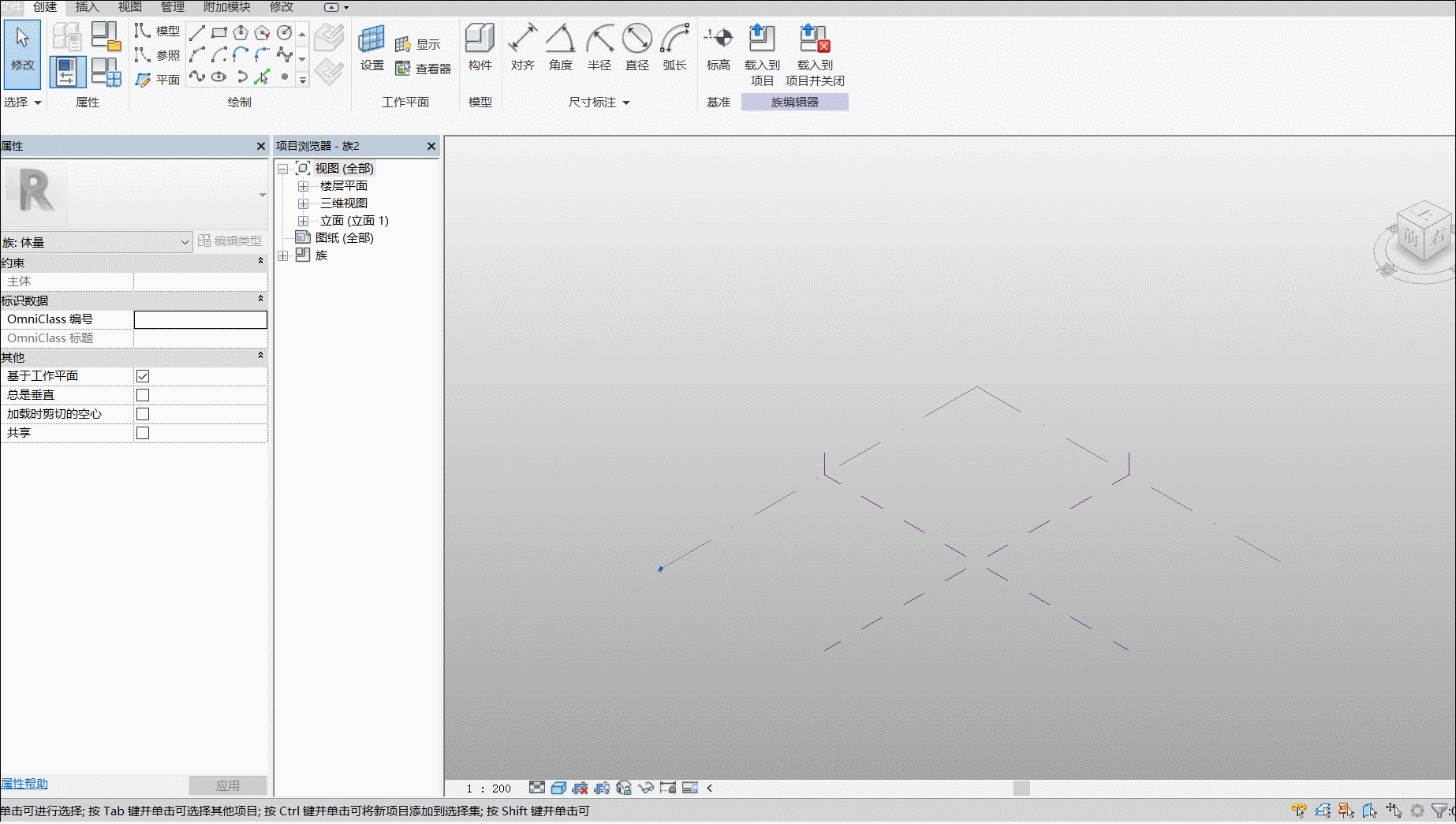
Task: Click the 1 : 200 view scale
Action: tap(489, 789)
